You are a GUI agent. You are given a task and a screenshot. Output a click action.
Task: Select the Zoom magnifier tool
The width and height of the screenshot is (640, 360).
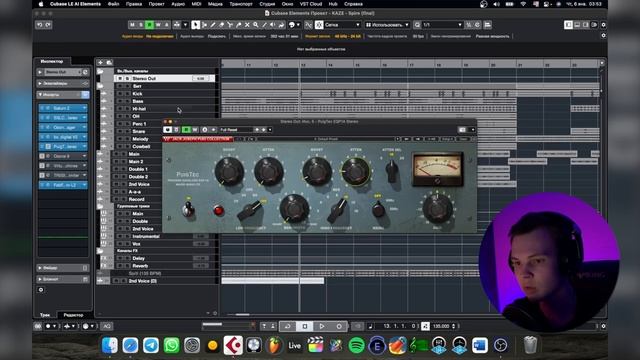[256, 25]
